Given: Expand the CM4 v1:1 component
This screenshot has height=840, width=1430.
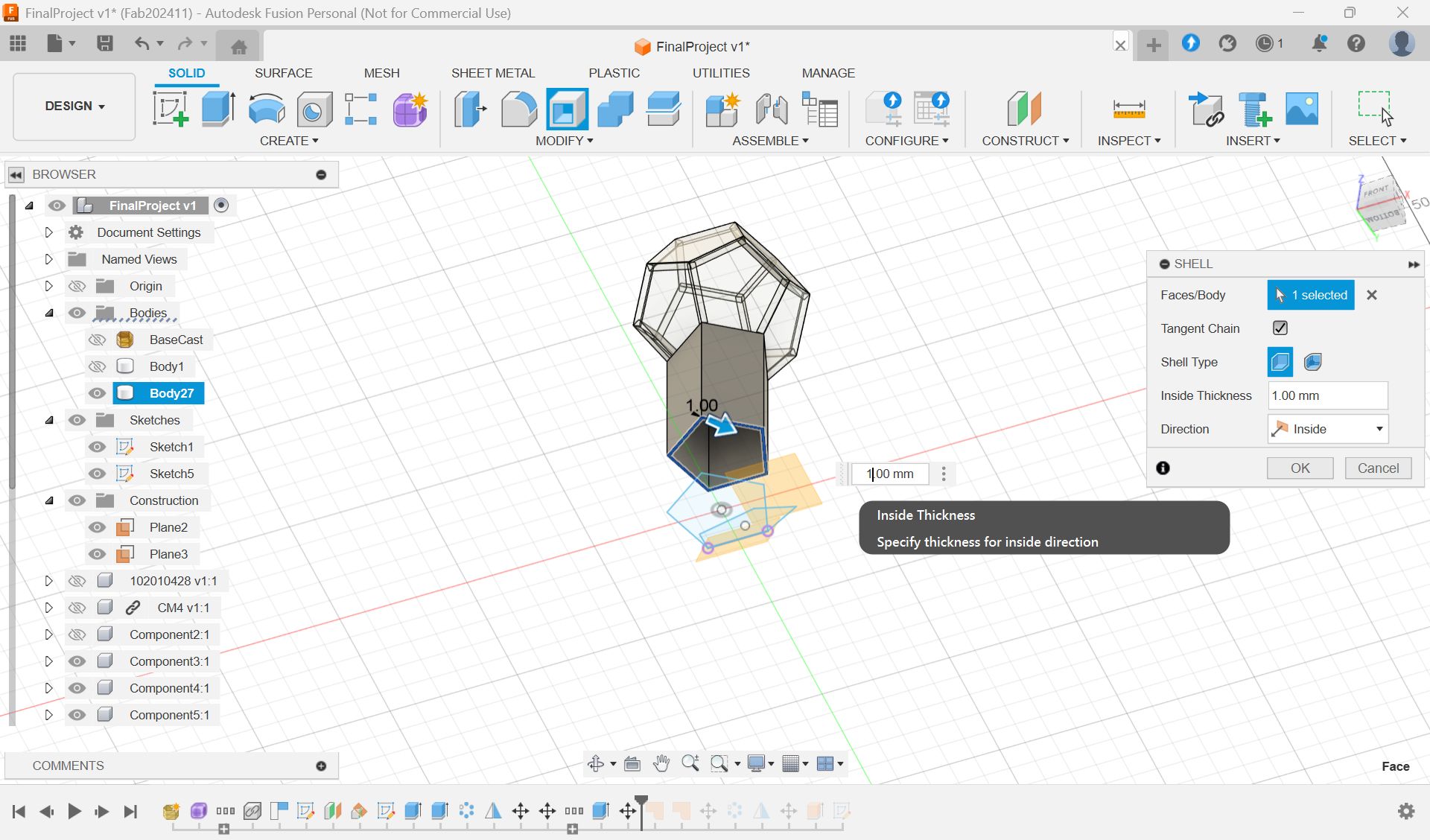Looking at the screenshot, I should (x=48, y=608).
